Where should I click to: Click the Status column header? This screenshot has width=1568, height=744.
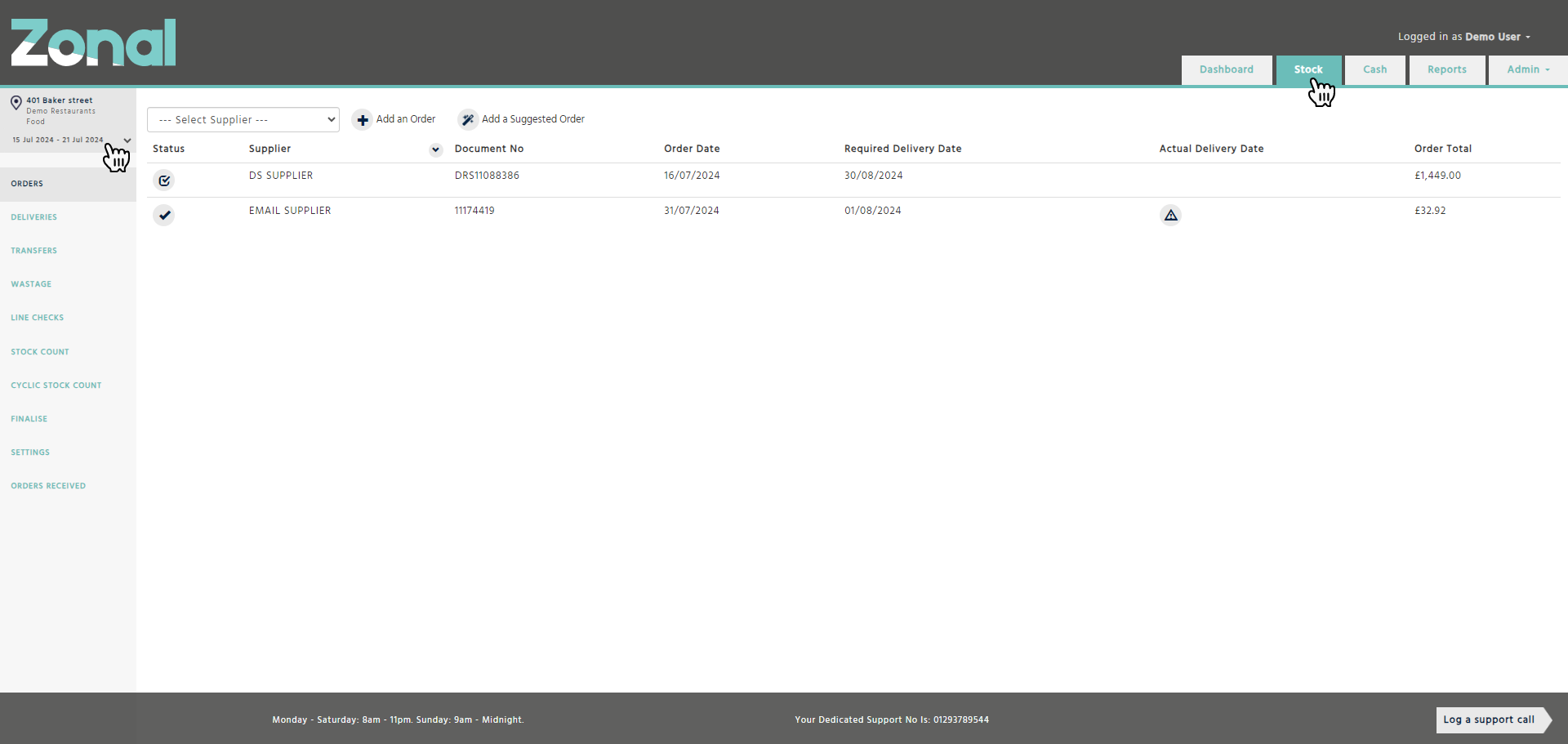[x=168, y=149]
